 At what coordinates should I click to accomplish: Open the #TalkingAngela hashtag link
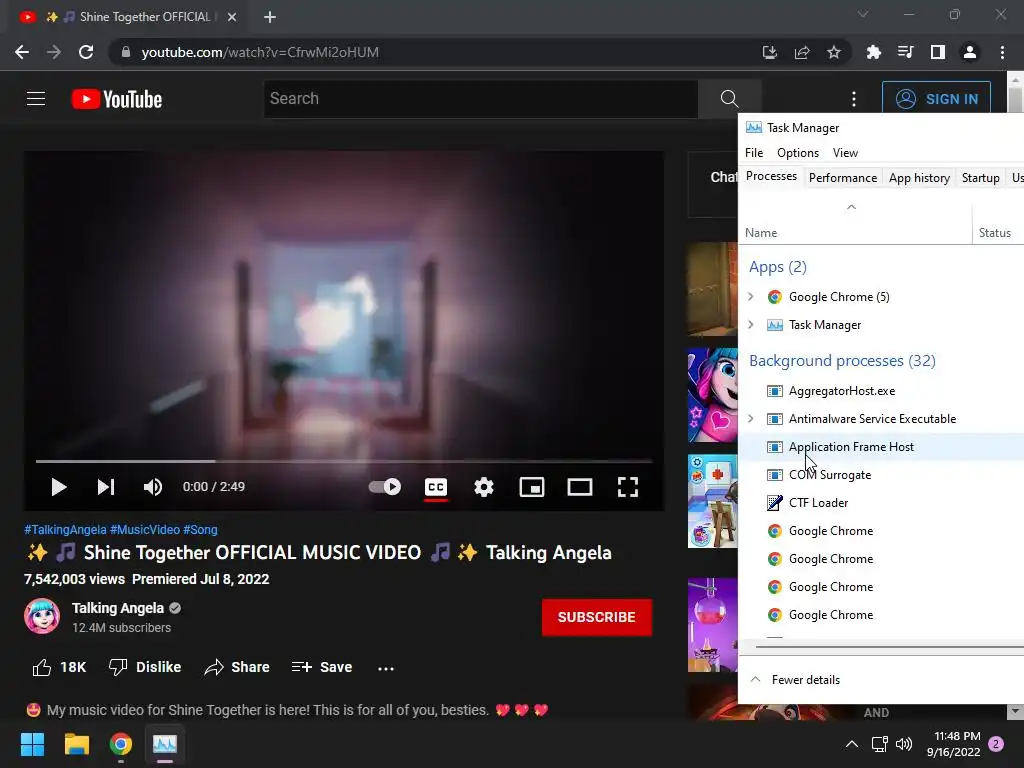pos(65,530)
